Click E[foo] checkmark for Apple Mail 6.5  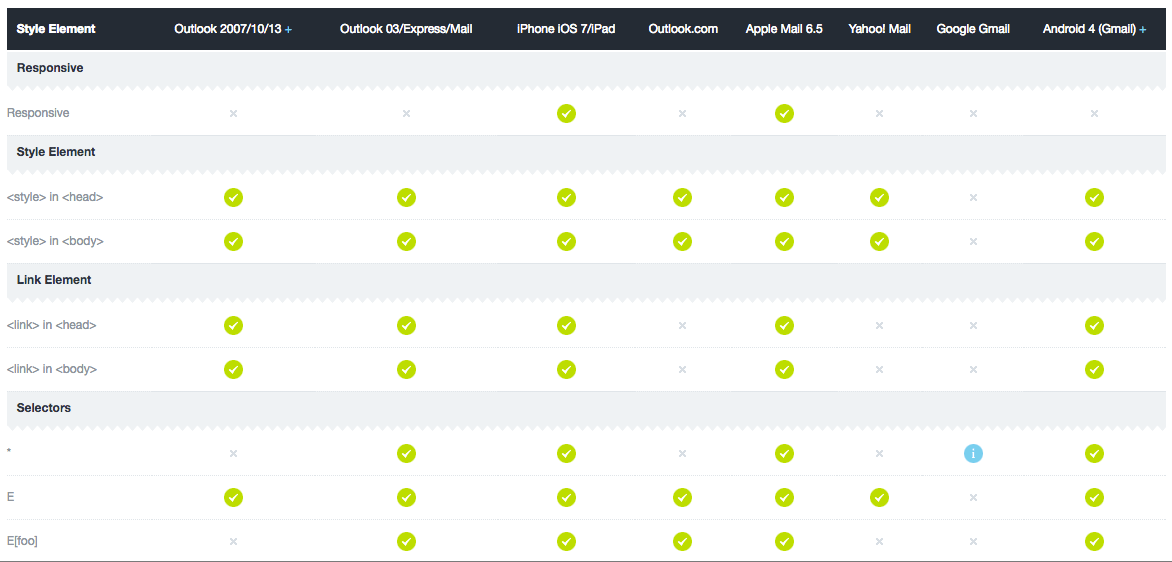(x=784, y=541)
